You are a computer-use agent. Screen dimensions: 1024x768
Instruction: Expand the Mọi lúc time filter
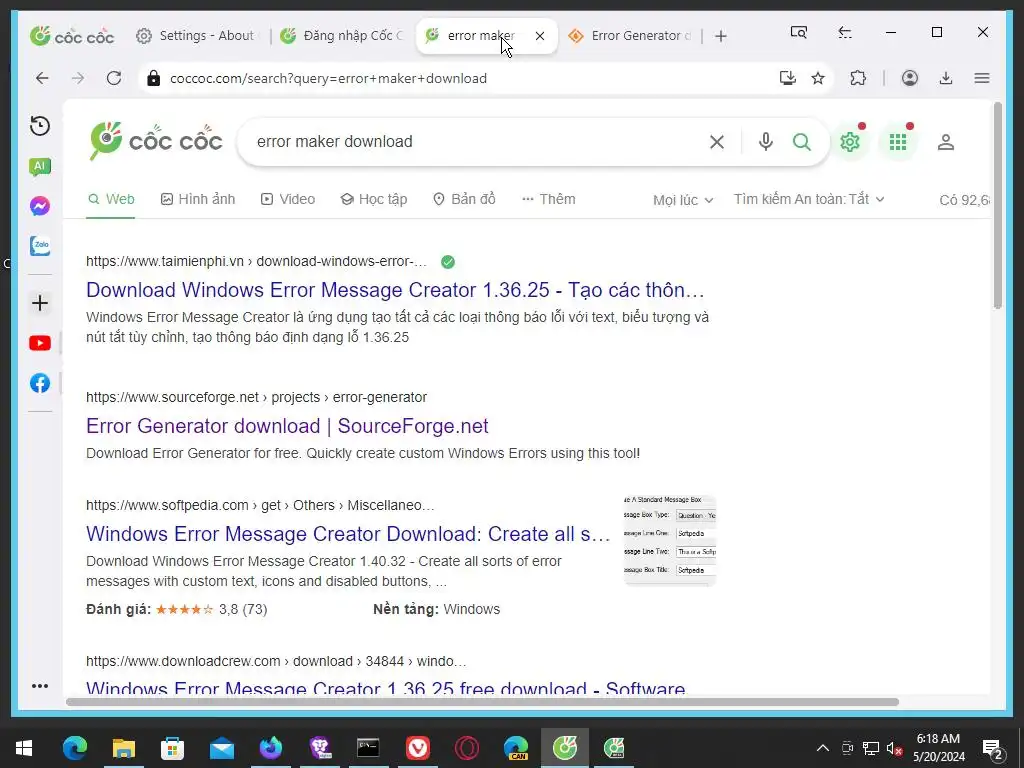point(683,200)
